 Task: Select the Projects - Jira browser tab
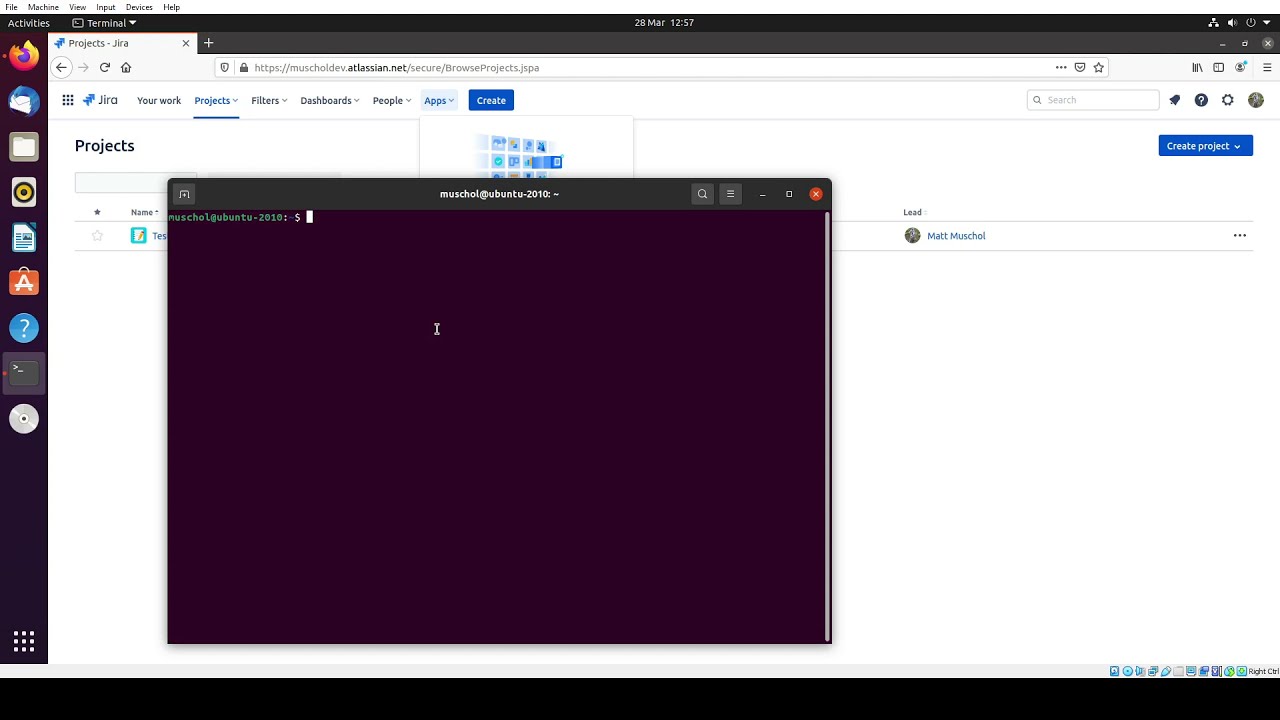point(122,43)
